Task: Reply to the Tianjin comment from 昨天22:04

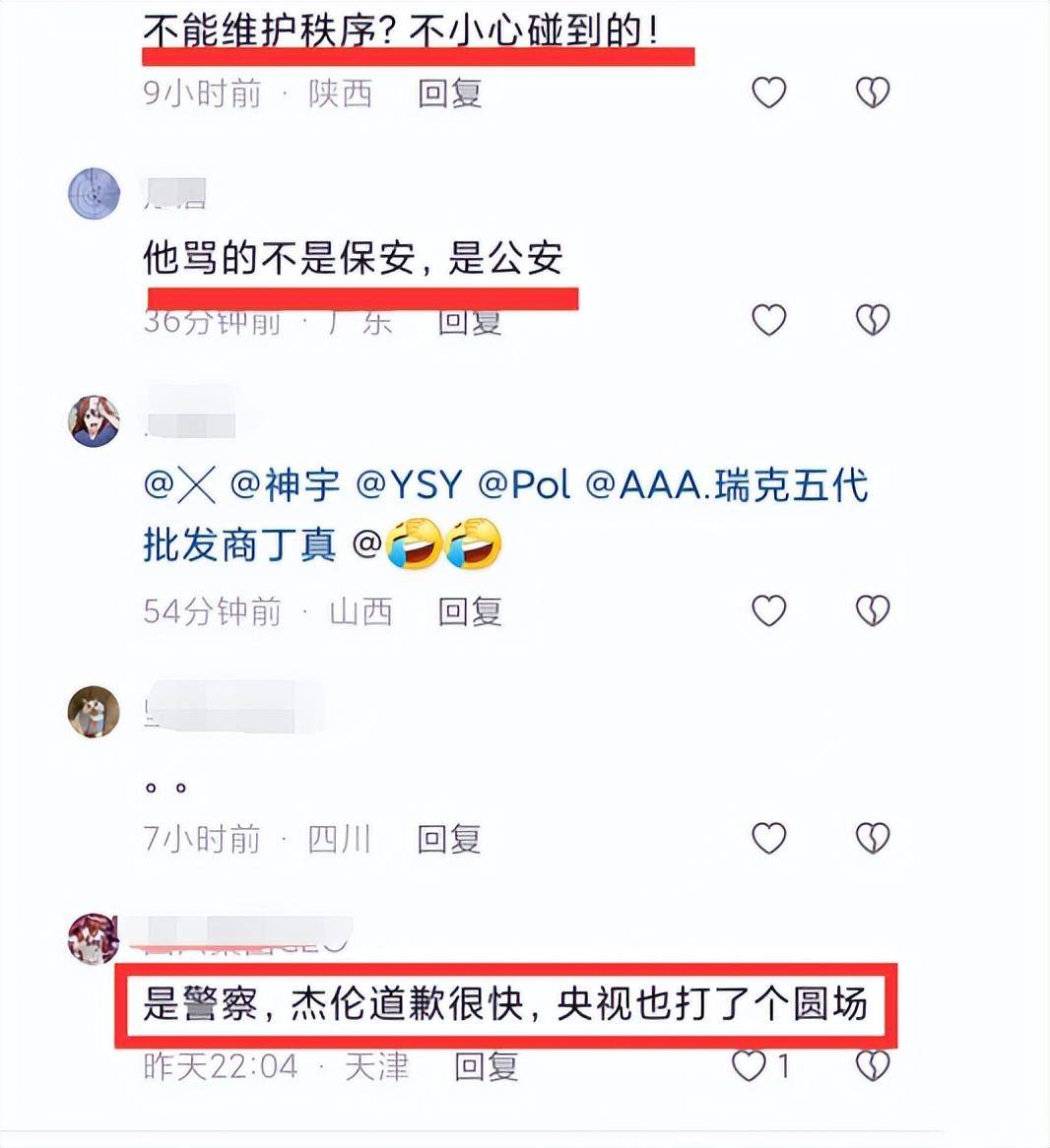Action: [x=487, y=1066]
